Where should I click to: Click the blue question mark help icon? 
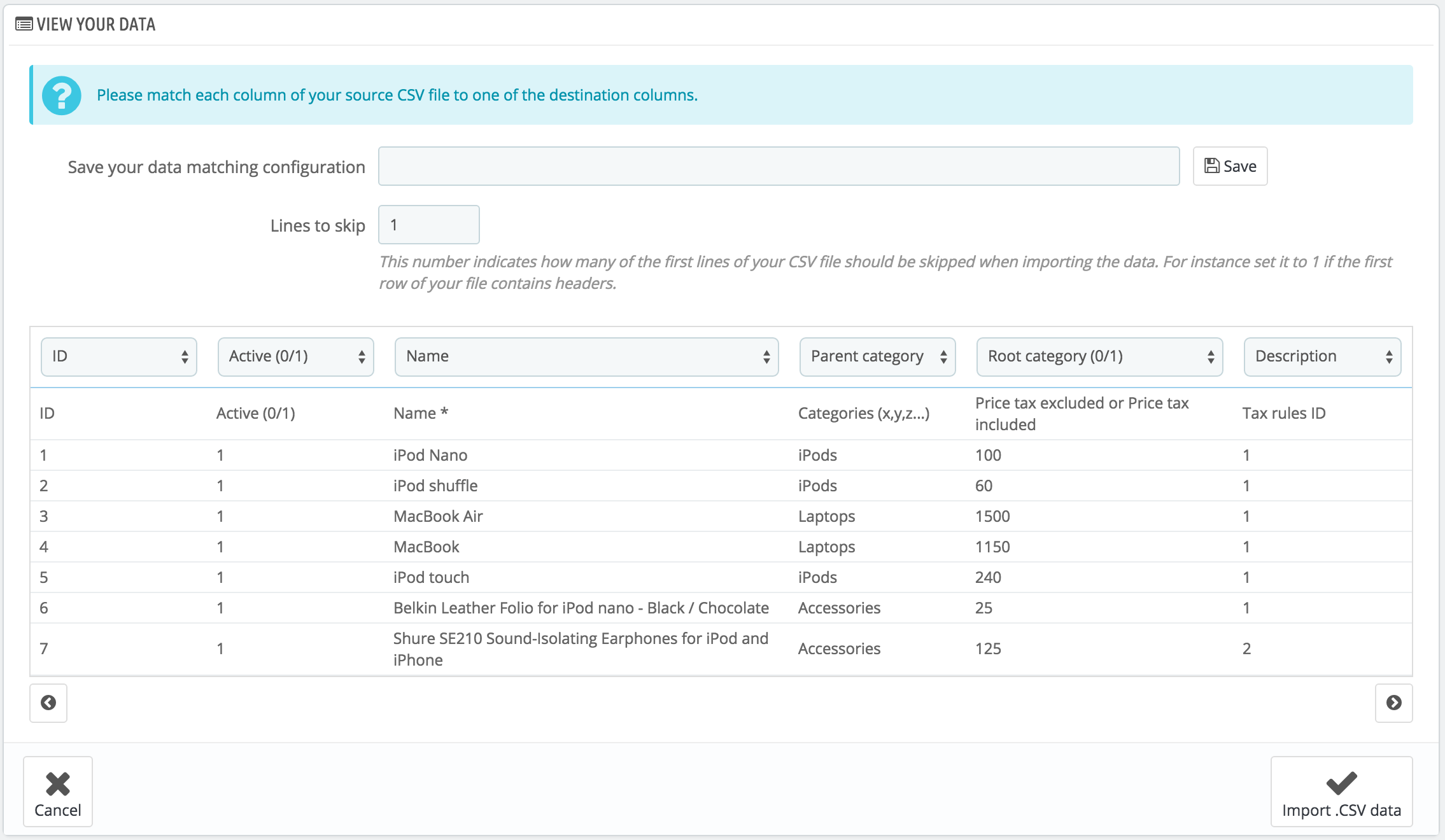click(x=62, y=95)
